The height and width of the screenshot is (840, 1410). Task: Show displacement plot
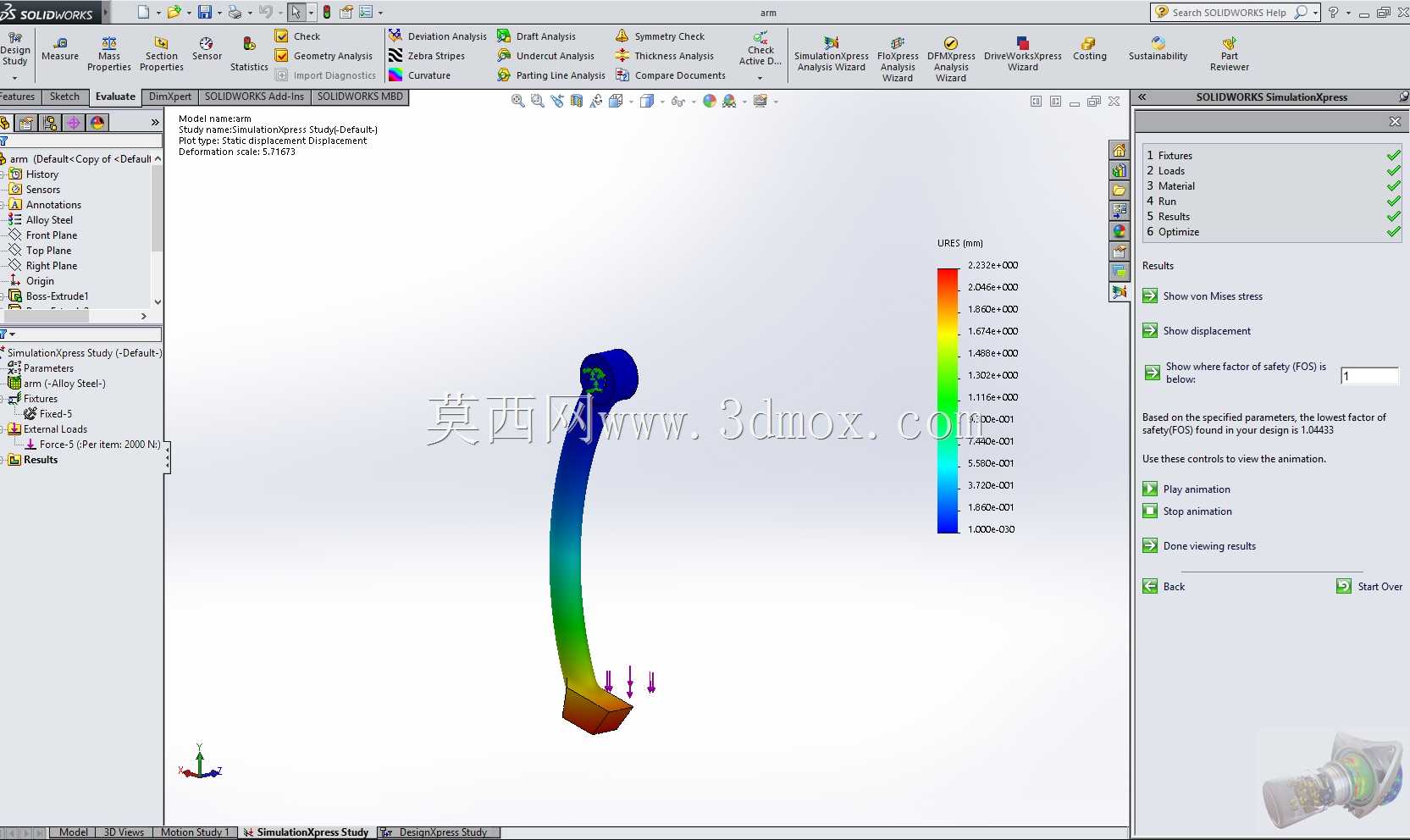[x=1197, y=331]
